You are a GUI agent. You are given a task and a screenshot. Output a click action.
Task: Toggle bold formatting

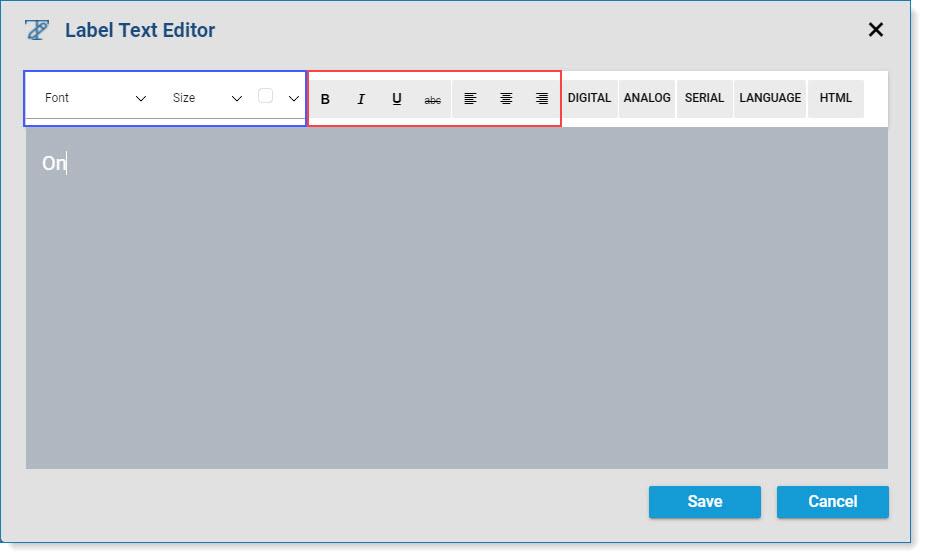tap(325, 99)
